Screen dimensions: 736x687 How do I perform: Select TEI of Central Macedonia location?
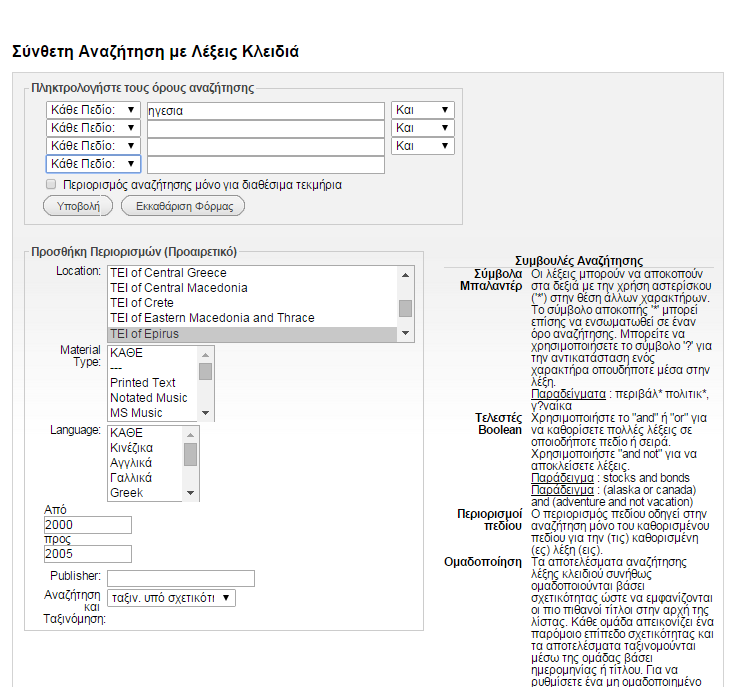(x=253, y=288)
